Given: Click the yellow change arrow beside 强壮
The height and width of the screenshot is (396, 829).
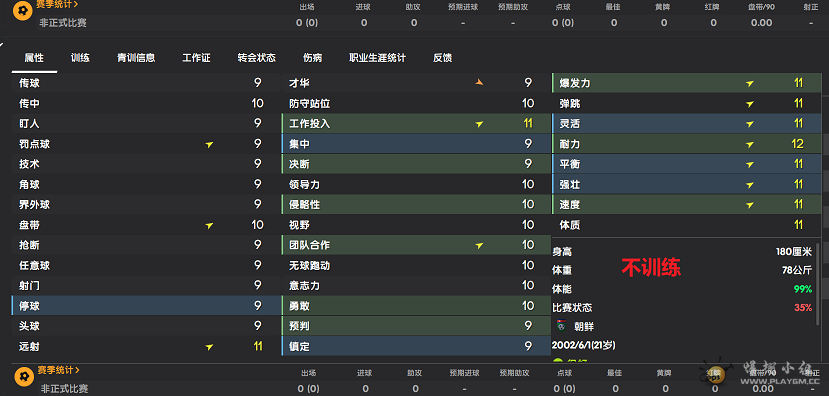Looking at the screenshot, I should 750,185.
